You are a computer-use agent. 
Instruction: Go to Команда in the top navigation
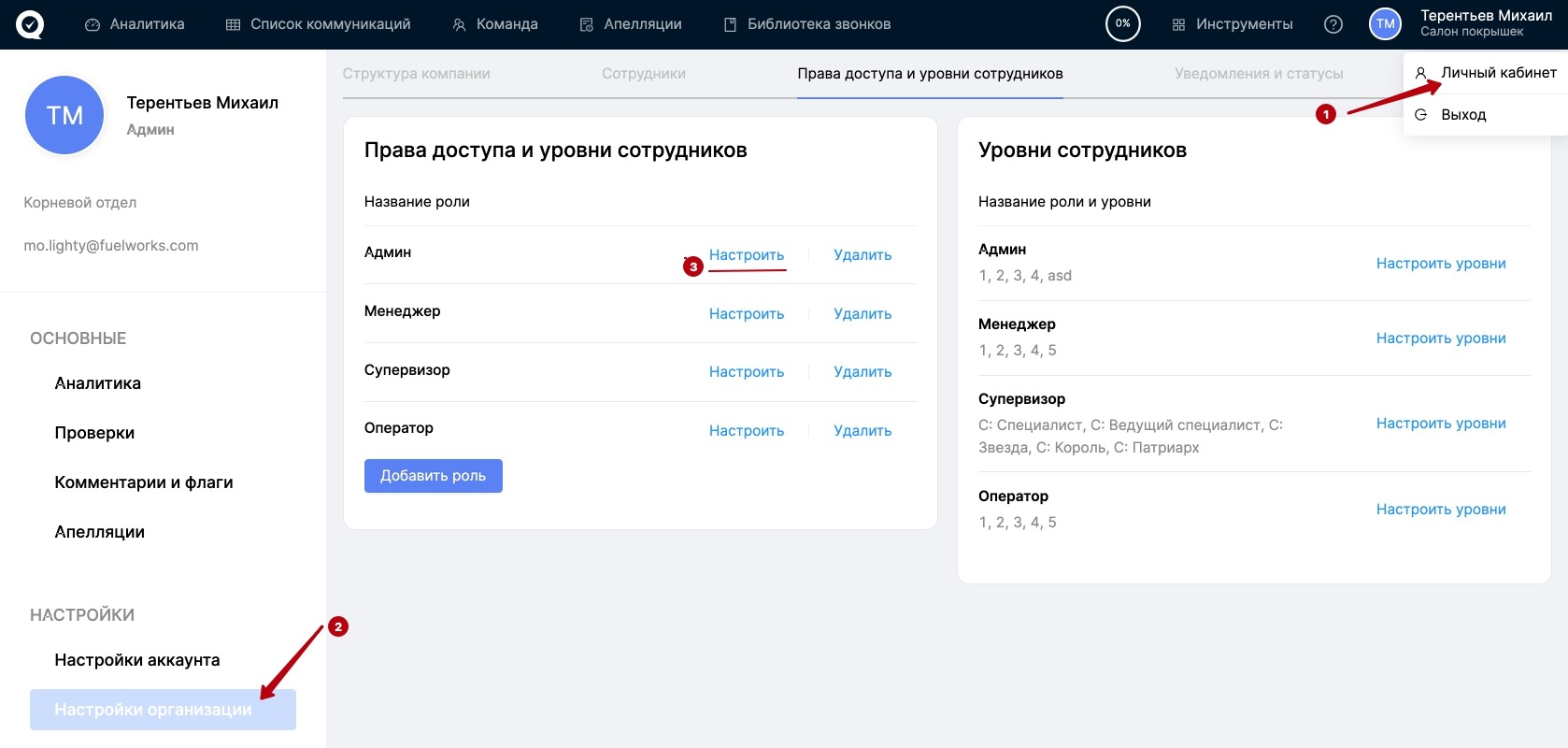pos(495,24)
